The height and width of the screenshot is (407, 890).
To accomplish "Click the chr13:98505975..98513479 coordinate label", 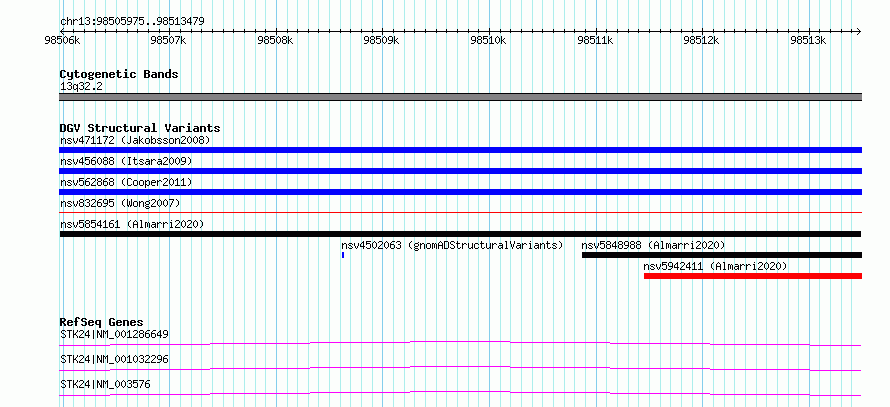I will (x=132, y=22).
